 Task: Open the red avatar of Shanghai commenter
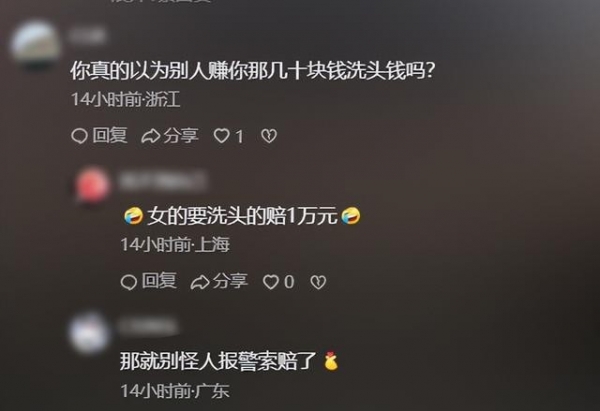(x=93, y=185)
